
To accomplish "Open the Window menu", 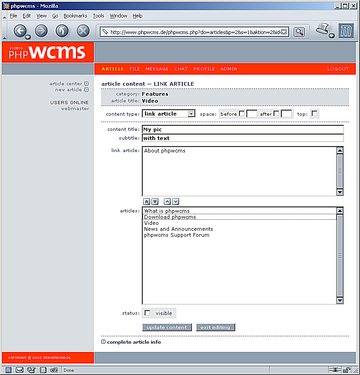I will pyautogui.click(x=119, y=16).
